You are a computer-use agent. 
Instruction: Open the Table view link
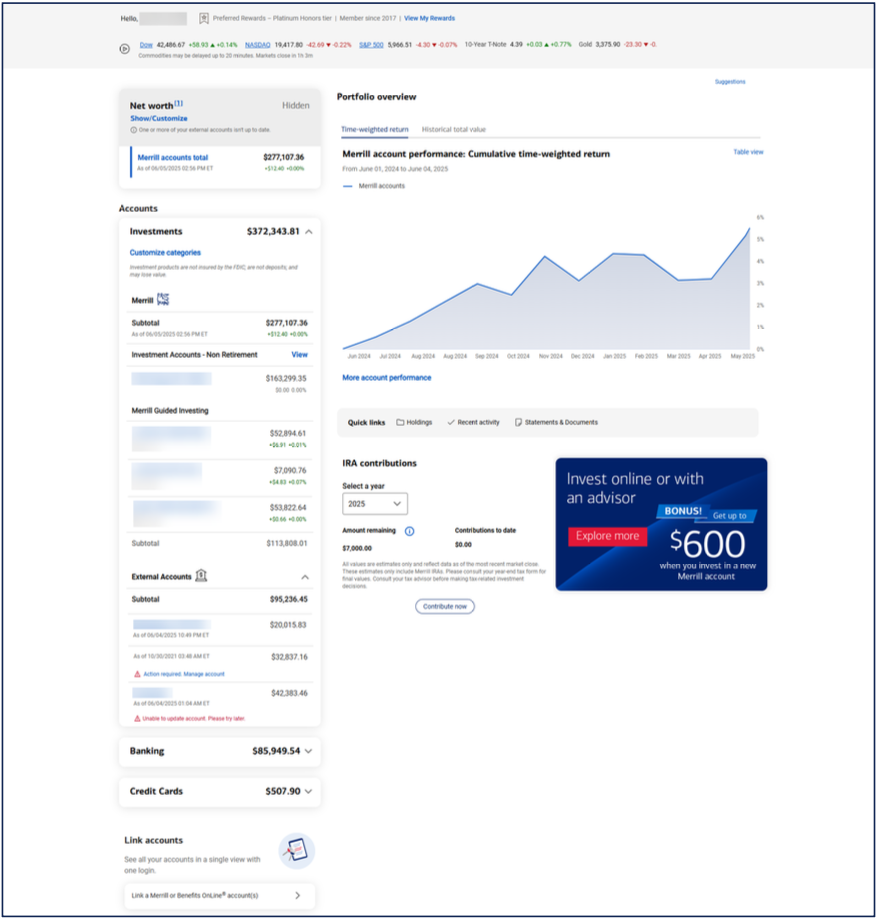pyautogui.click(x=748, y=152)
